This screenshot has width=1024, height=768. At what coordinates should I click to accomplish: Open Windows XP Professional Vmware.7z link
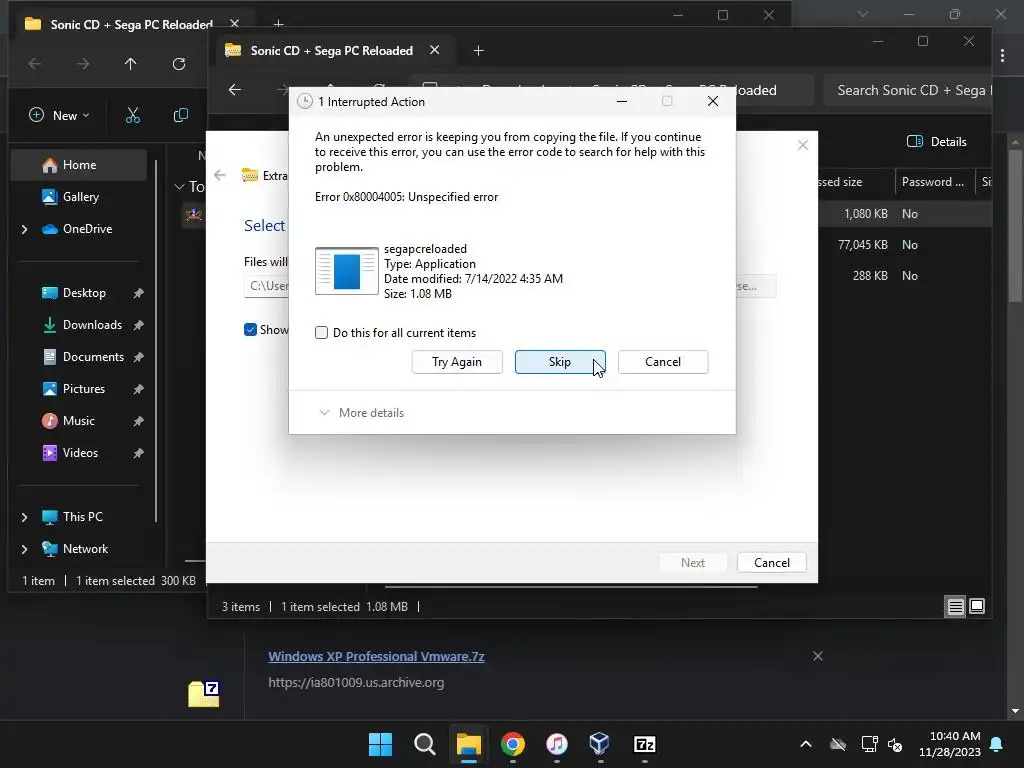tap(376, 656)
